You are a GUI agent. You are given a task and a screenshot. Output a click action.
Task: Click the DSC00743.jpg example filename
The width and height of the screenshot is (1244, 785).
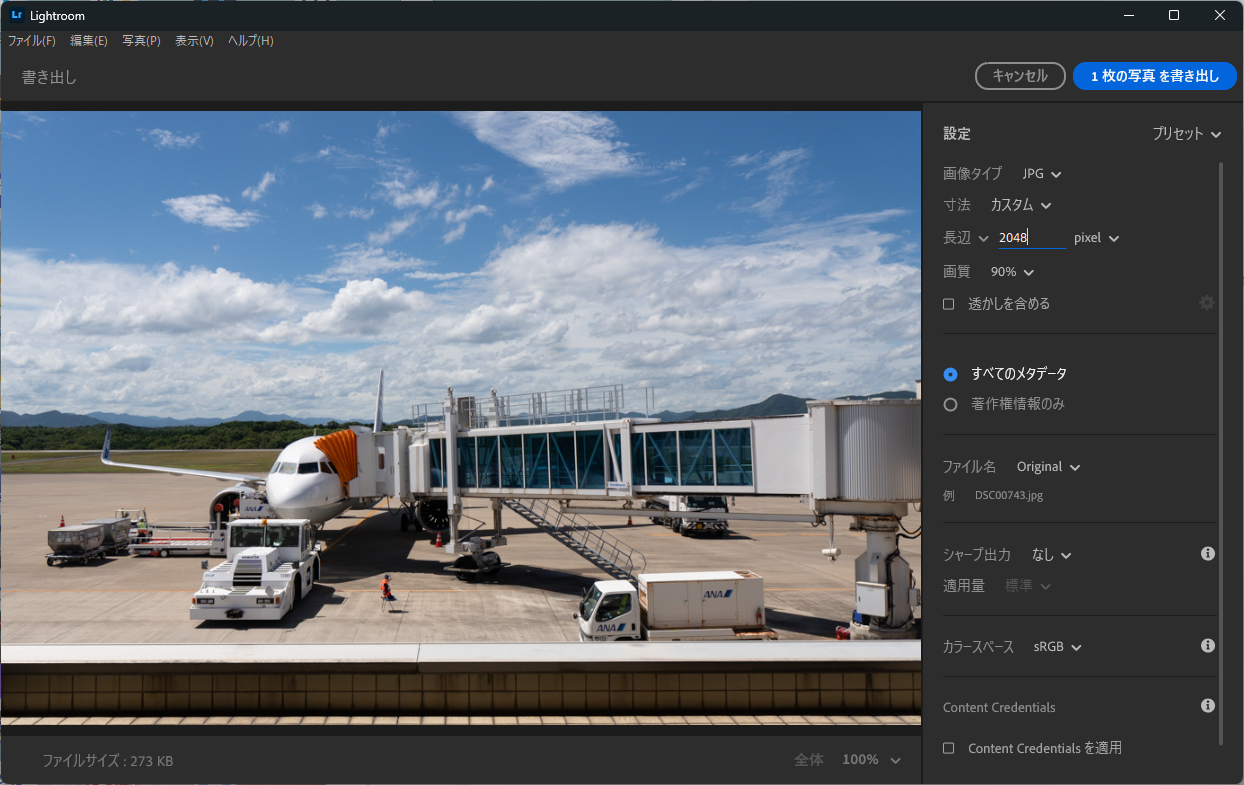pos(1009,495)
